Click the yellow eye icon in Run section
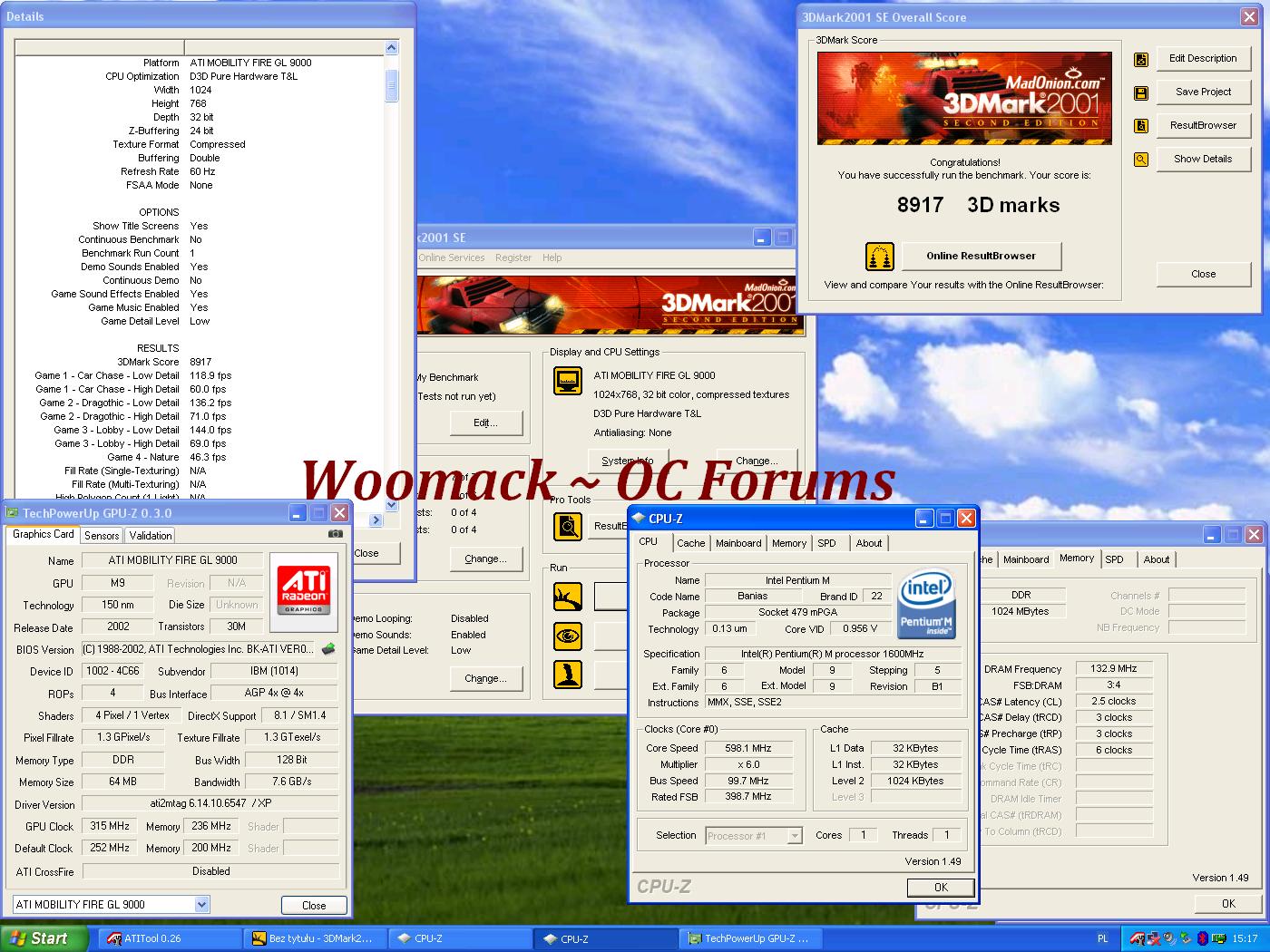Viewport: 1270px width, 952px height. coord(568,636)
